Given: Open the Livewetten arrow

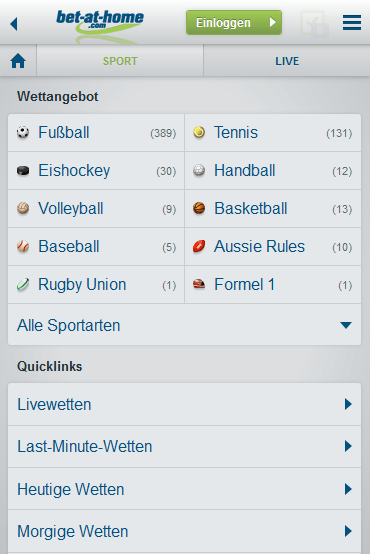Looking at the screenshot, I should click(x=348, y=404).
